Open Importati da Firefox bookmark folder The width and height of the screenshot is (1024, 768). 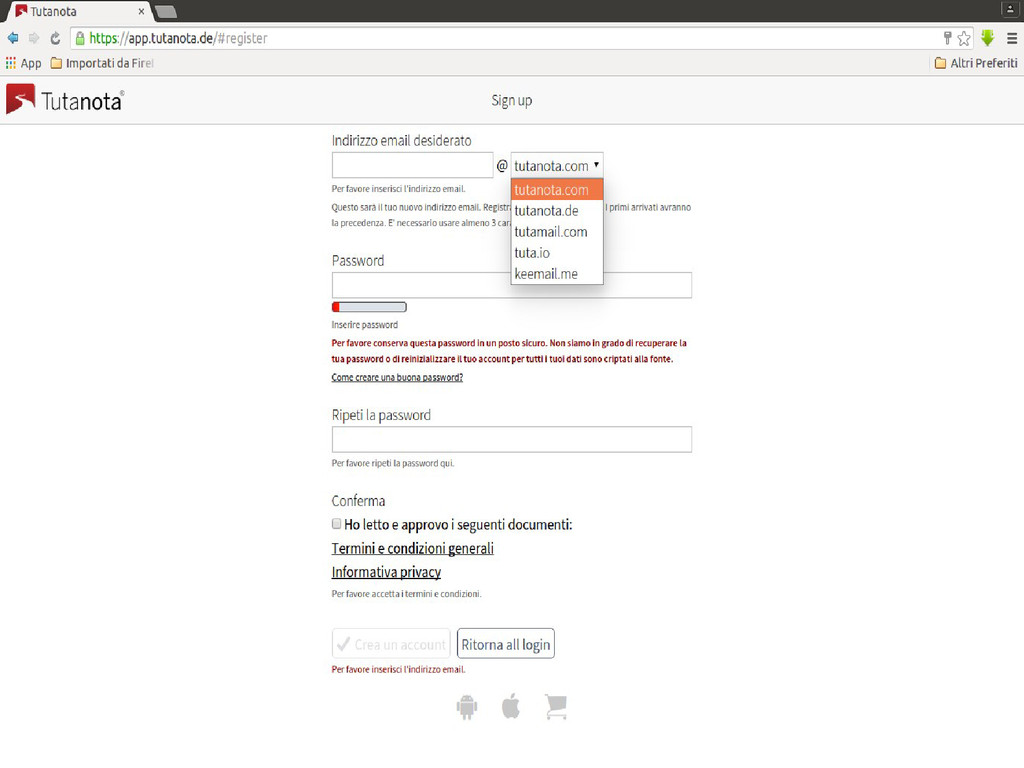pos(102,63)
